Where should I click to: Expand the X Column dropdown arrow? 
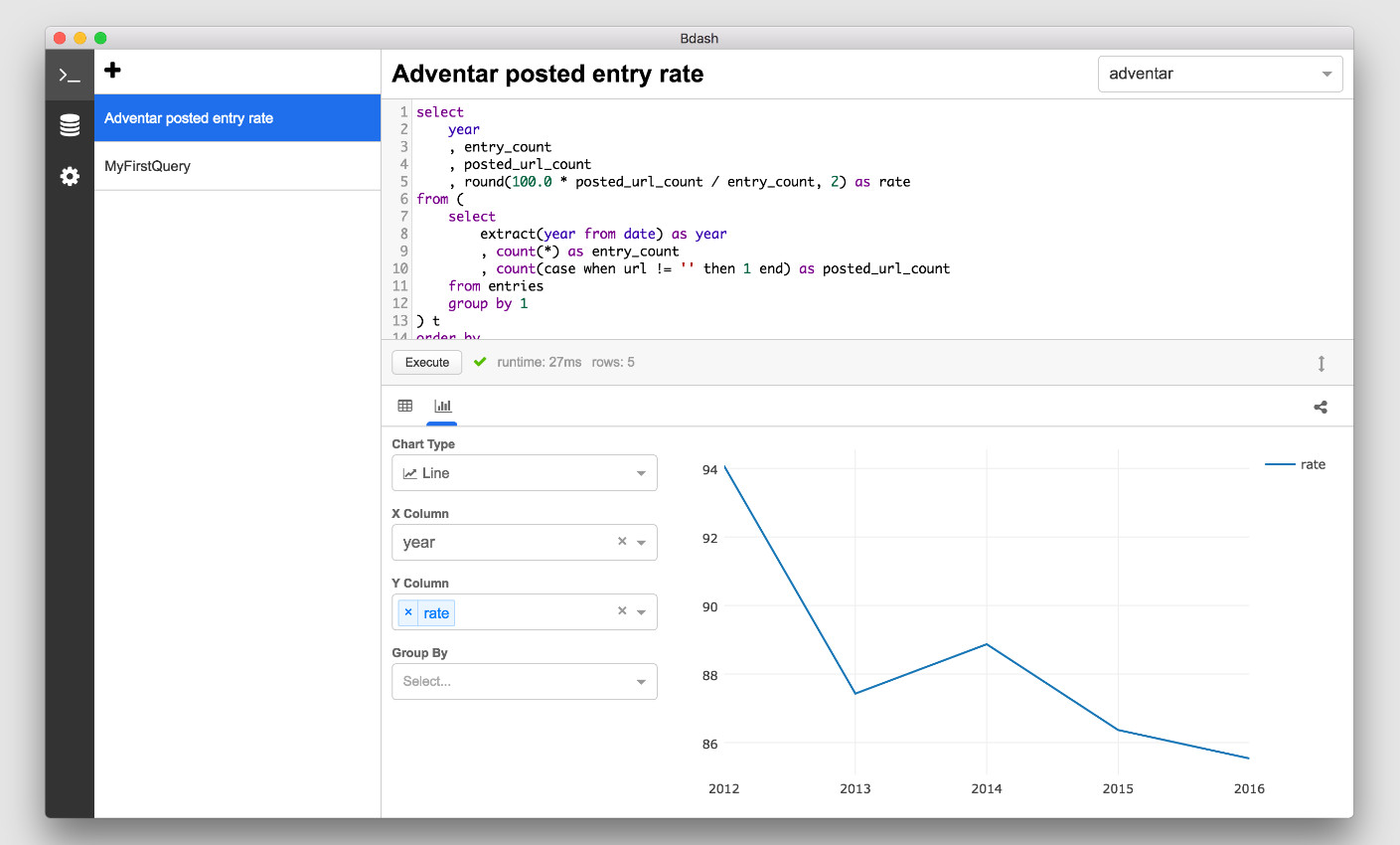tap(642, 543)
